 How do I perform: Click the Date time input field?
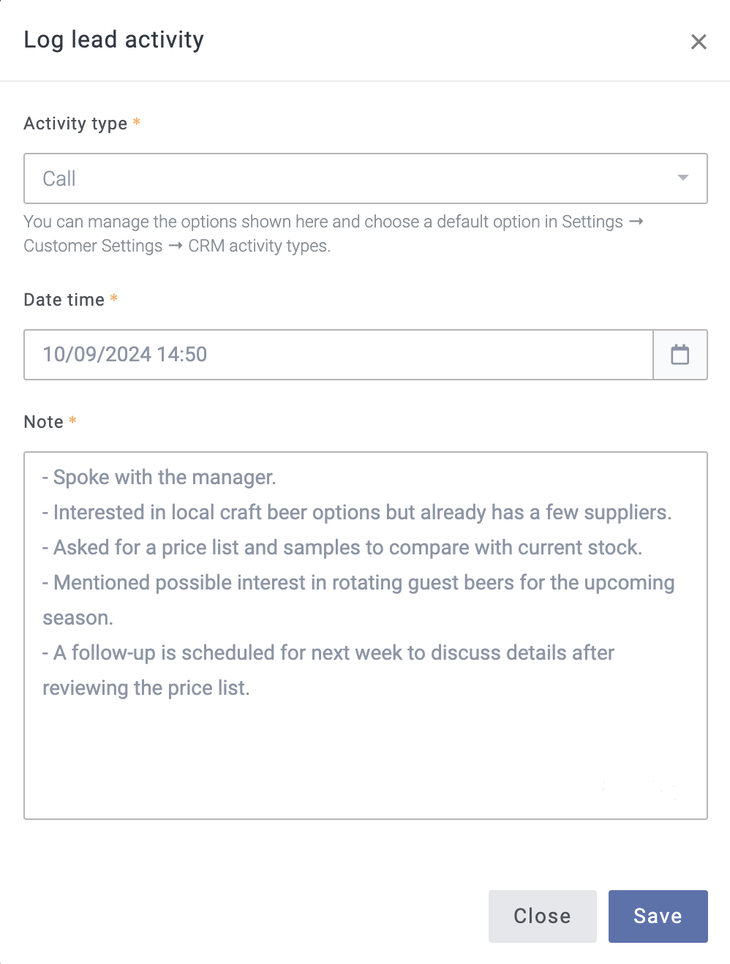[x=338, y=355]
